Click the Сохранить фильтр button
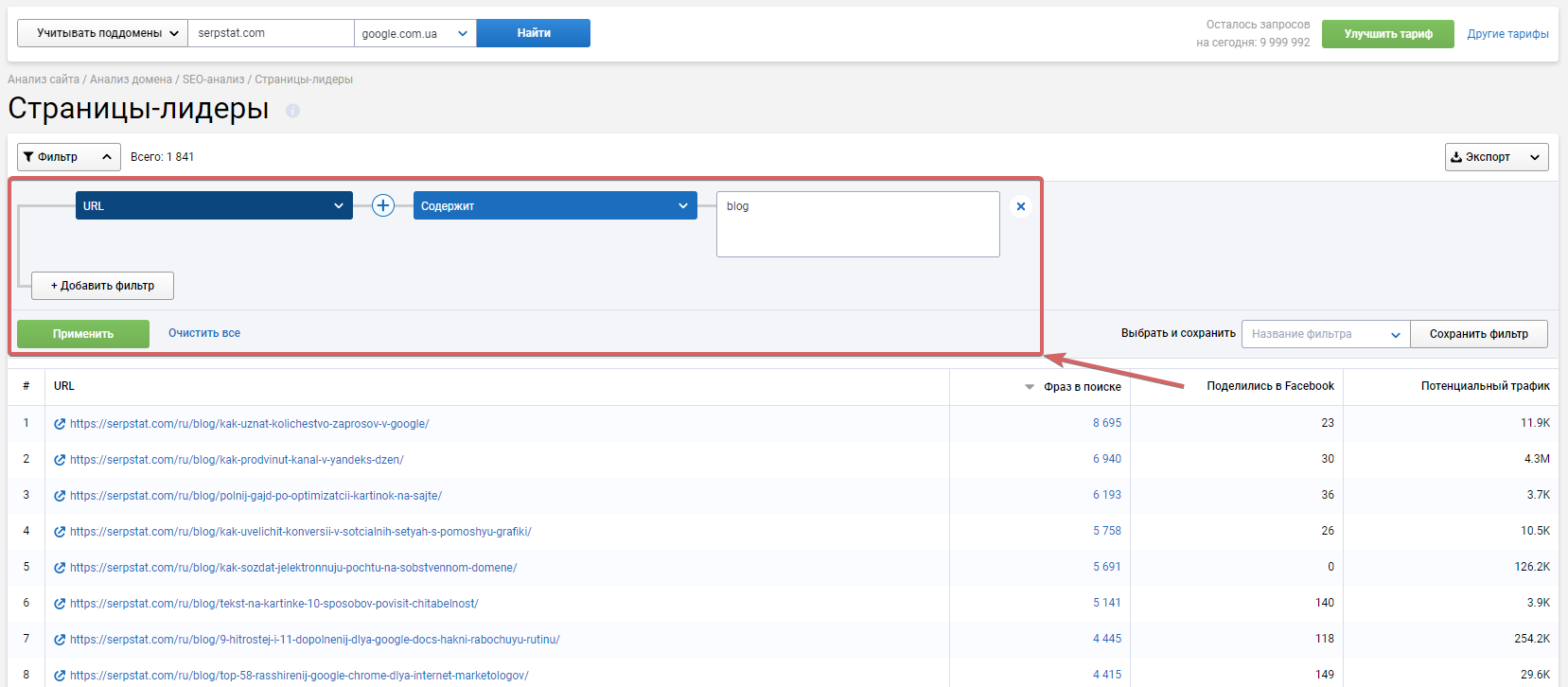Viewport: 1568px width, 687px height. coord(1479,334)
